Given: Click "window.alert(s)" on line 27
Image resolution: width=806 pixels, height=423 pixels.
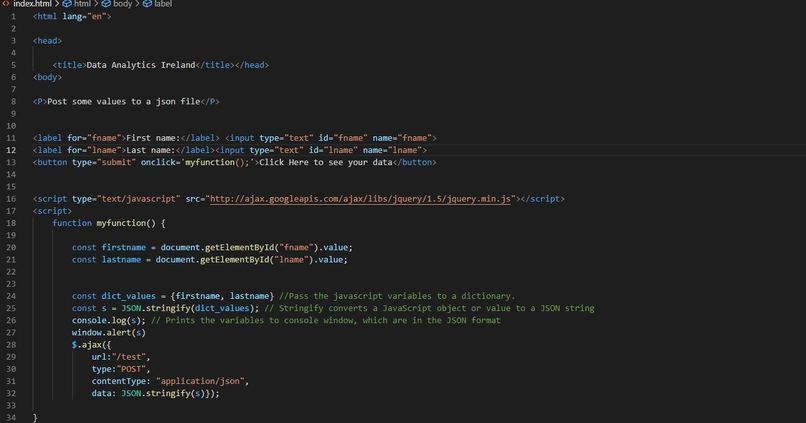Looking at the screenshot, I should 108,332.
